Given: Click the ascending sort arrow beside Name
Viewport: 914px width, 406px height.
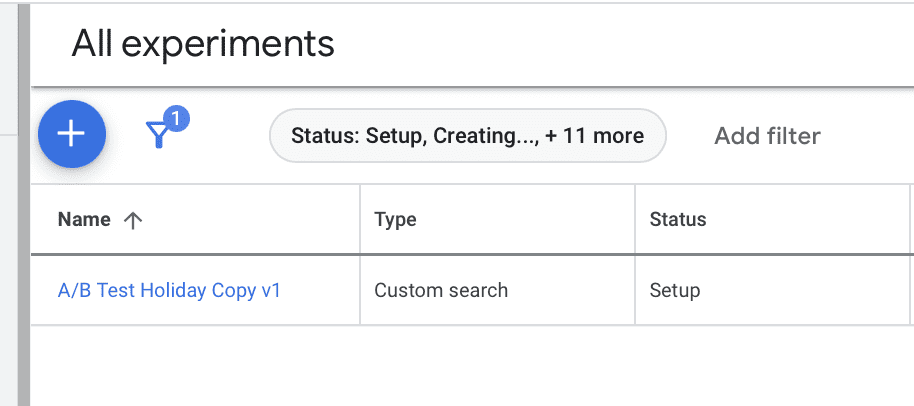Looking at the screenshot, I should click(132, 220).
